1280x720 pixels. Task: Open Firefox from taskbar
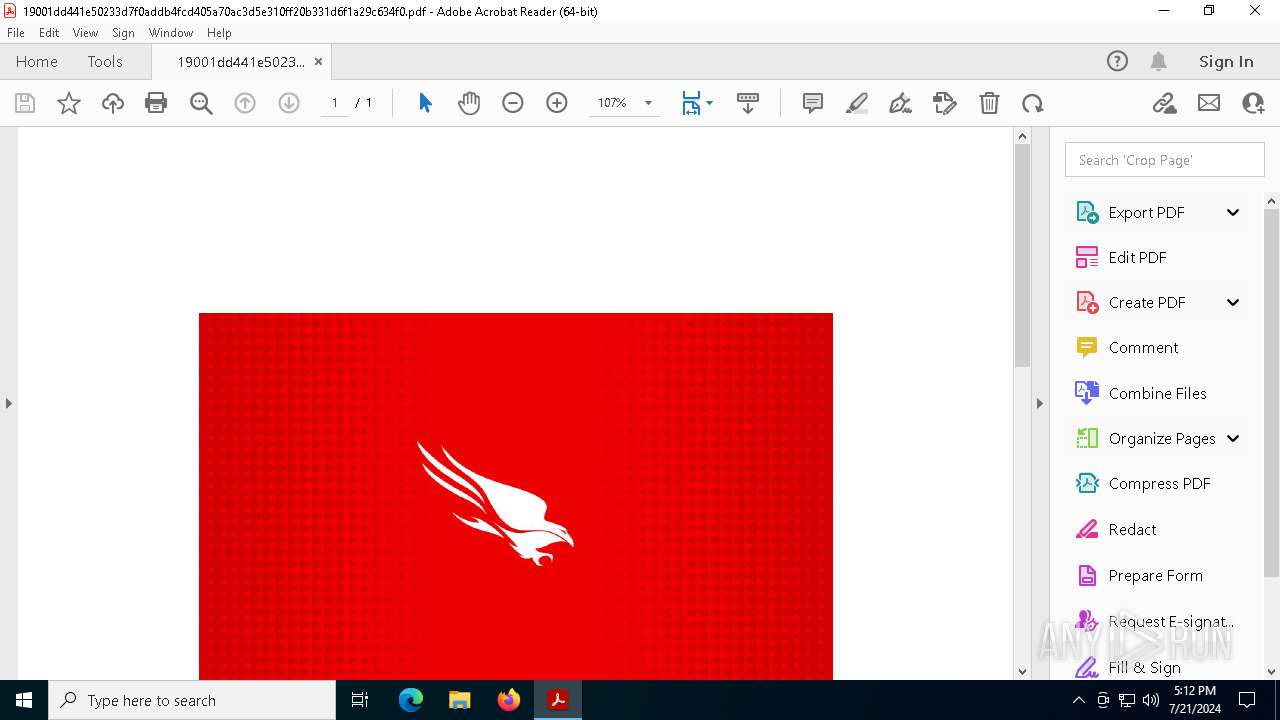pos(509,700)
